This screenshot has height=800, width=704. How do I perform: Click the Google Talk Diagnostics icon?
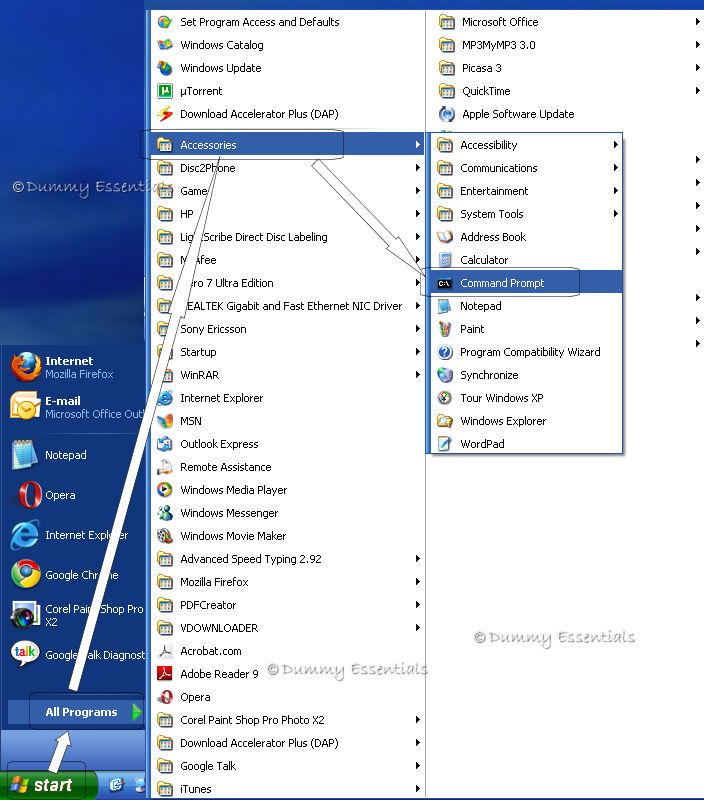[x=26, y=654]
